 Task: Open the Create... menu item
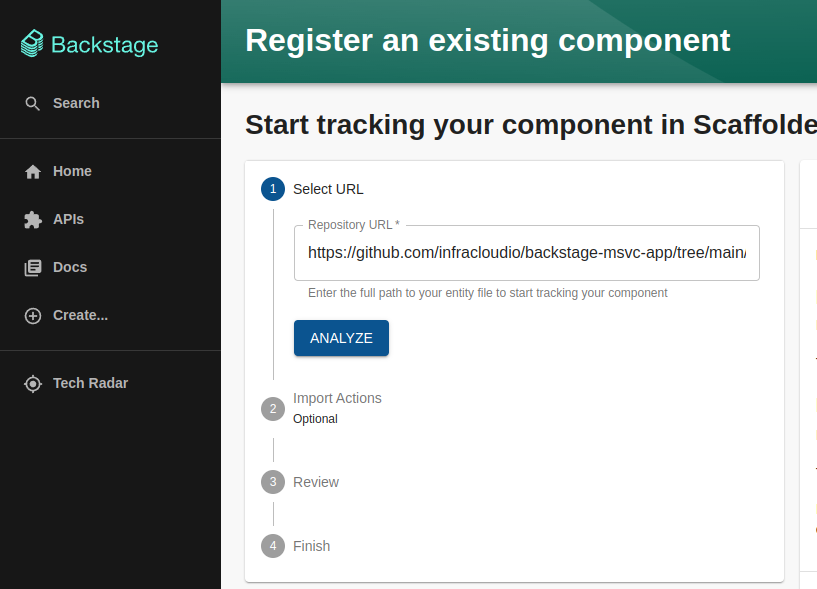80,315
